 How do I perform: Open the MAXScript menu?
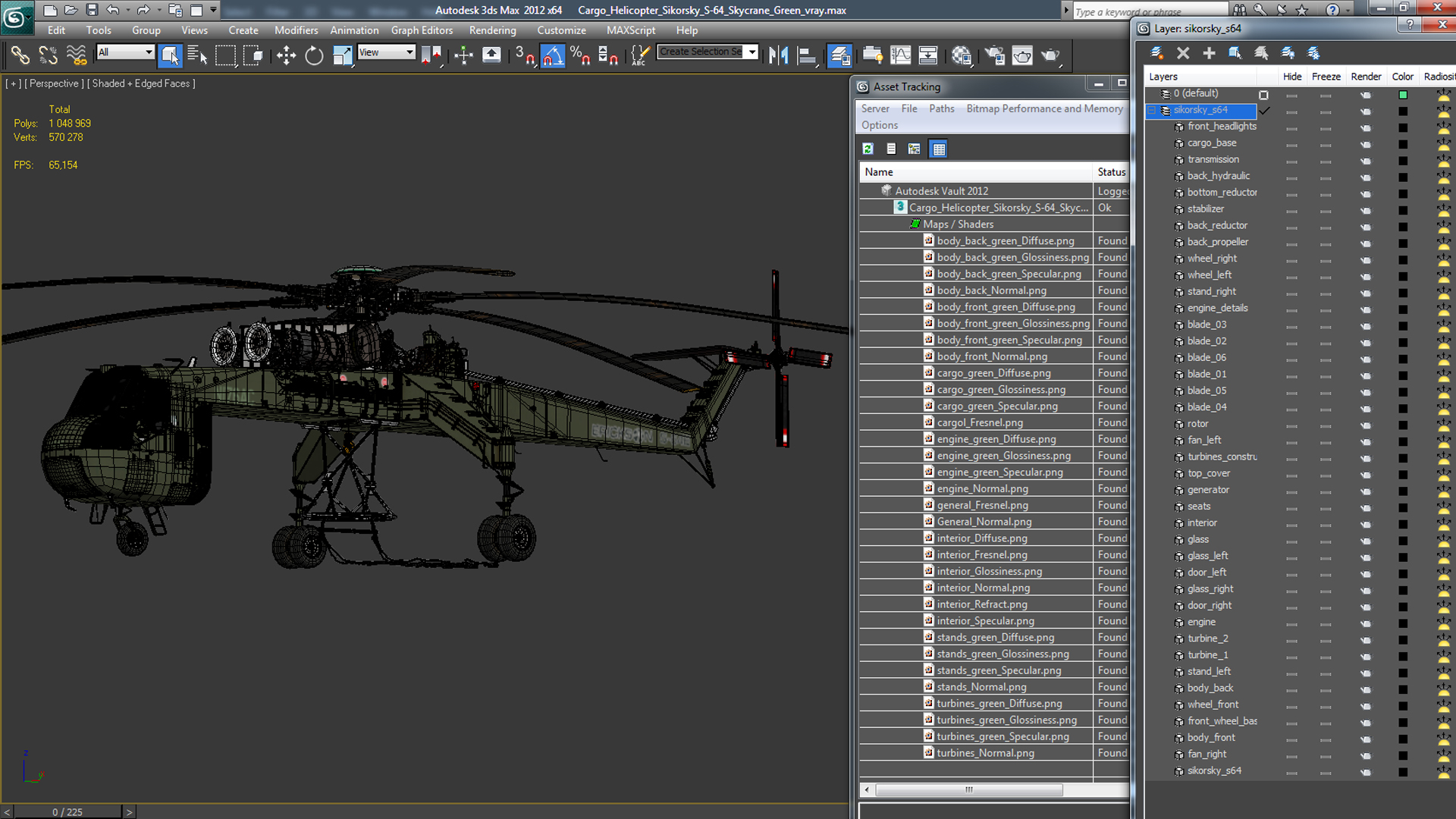pyautogui.click(x=630, y=30)
